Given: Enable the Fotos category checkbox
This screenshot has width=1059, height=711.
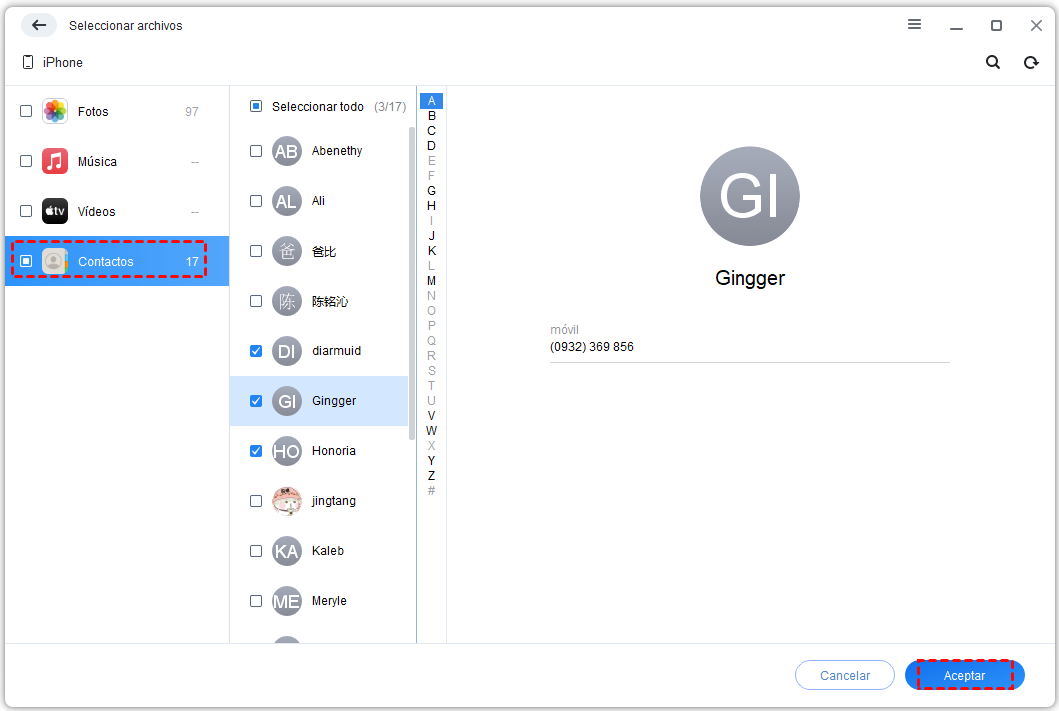Looking at the screenshot, I should 26,111.
